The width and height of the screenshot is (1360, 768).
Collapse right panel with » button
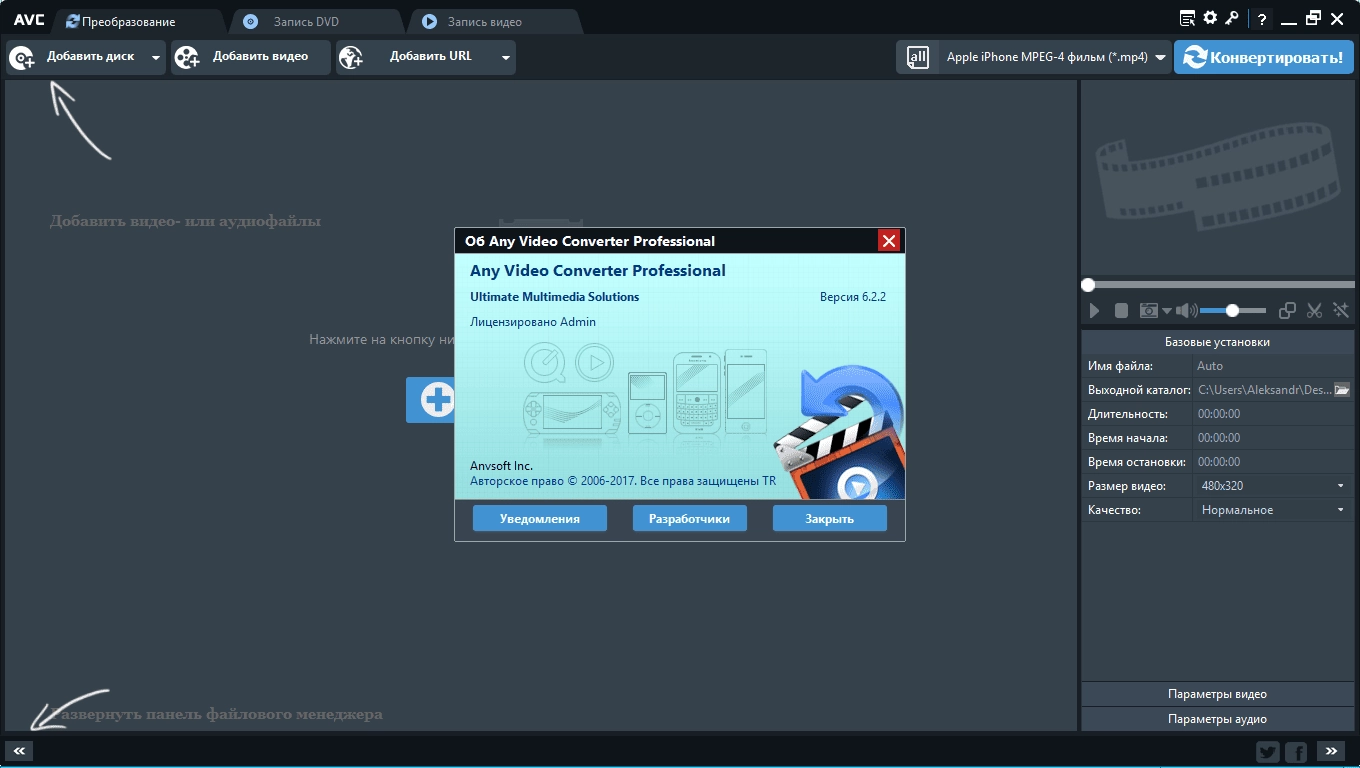point(1330,750)
